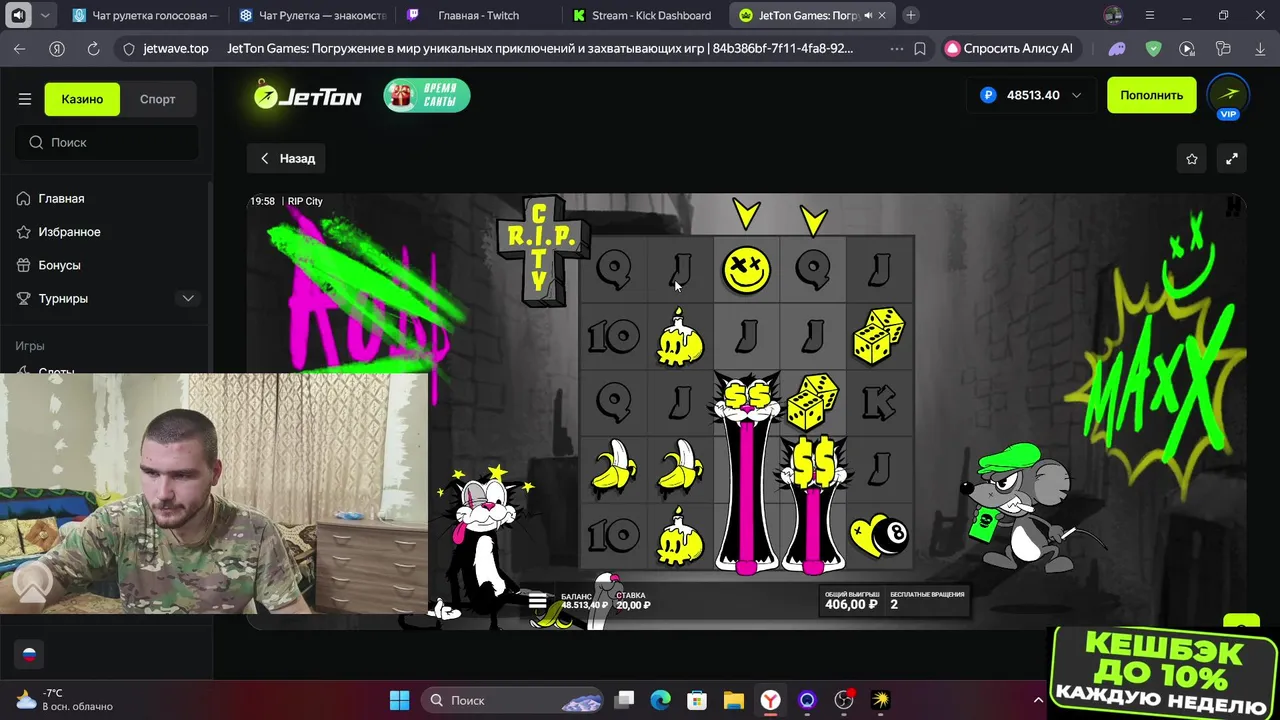Click the RIP City game title label
The height and width of the screenshot is (720, 1280).
click(305, 201)
